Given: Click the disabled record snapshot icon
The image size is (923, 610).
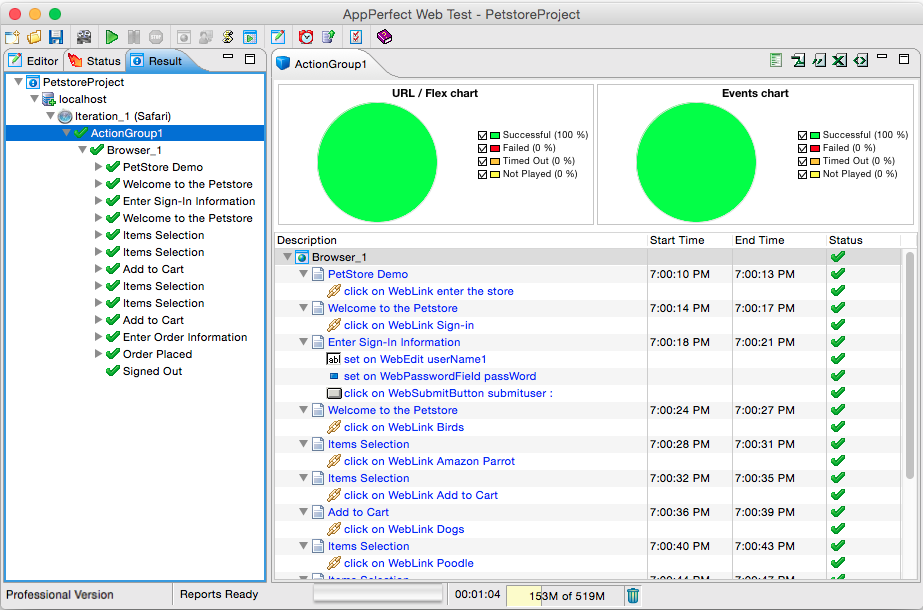Looking at the screenshot, I should tap(184, 37).
